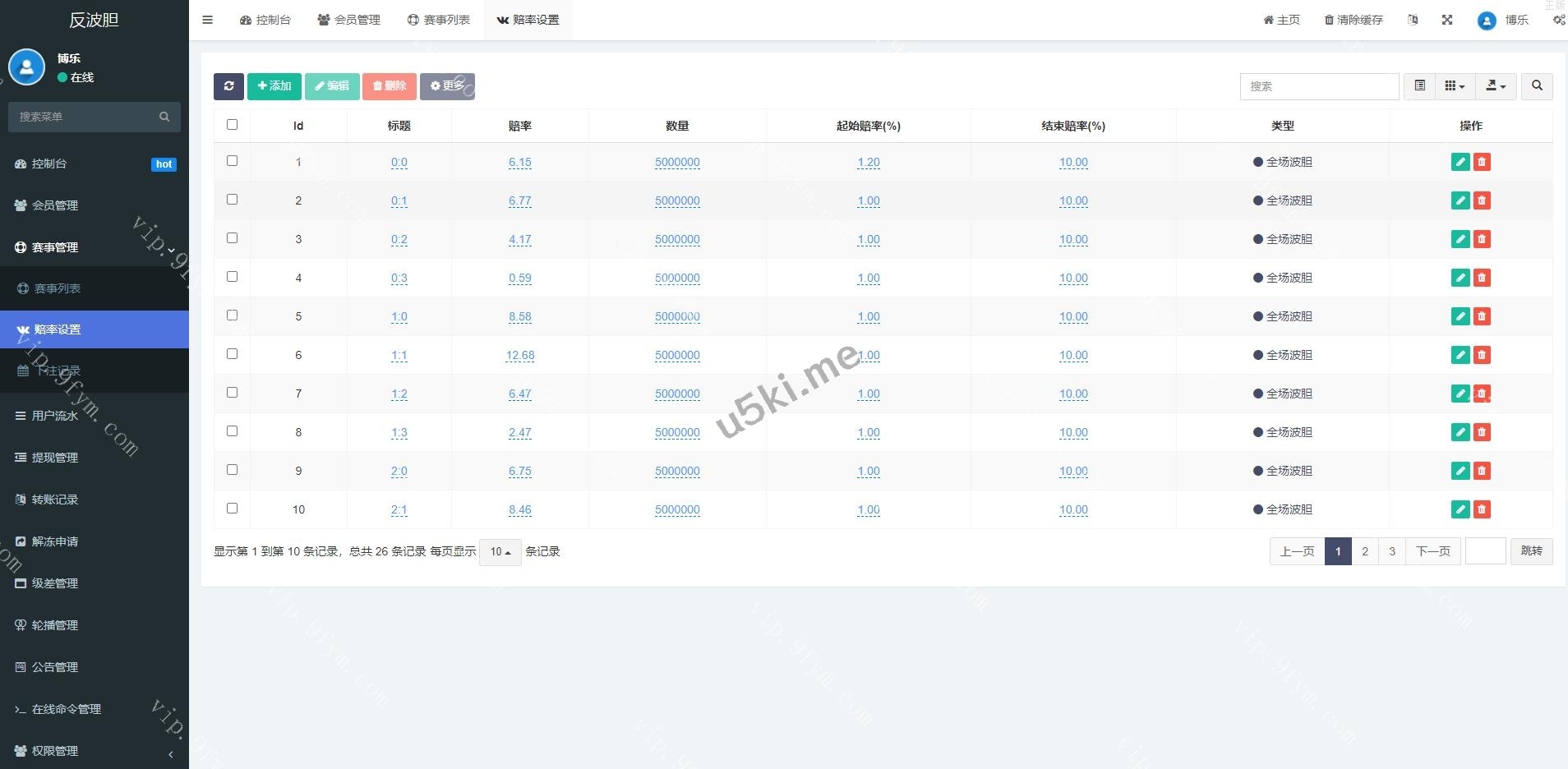Click the green edit icon for row 1
Image resolution: width=1568 pixels, height=769 pixels.
click(1460, 162)
